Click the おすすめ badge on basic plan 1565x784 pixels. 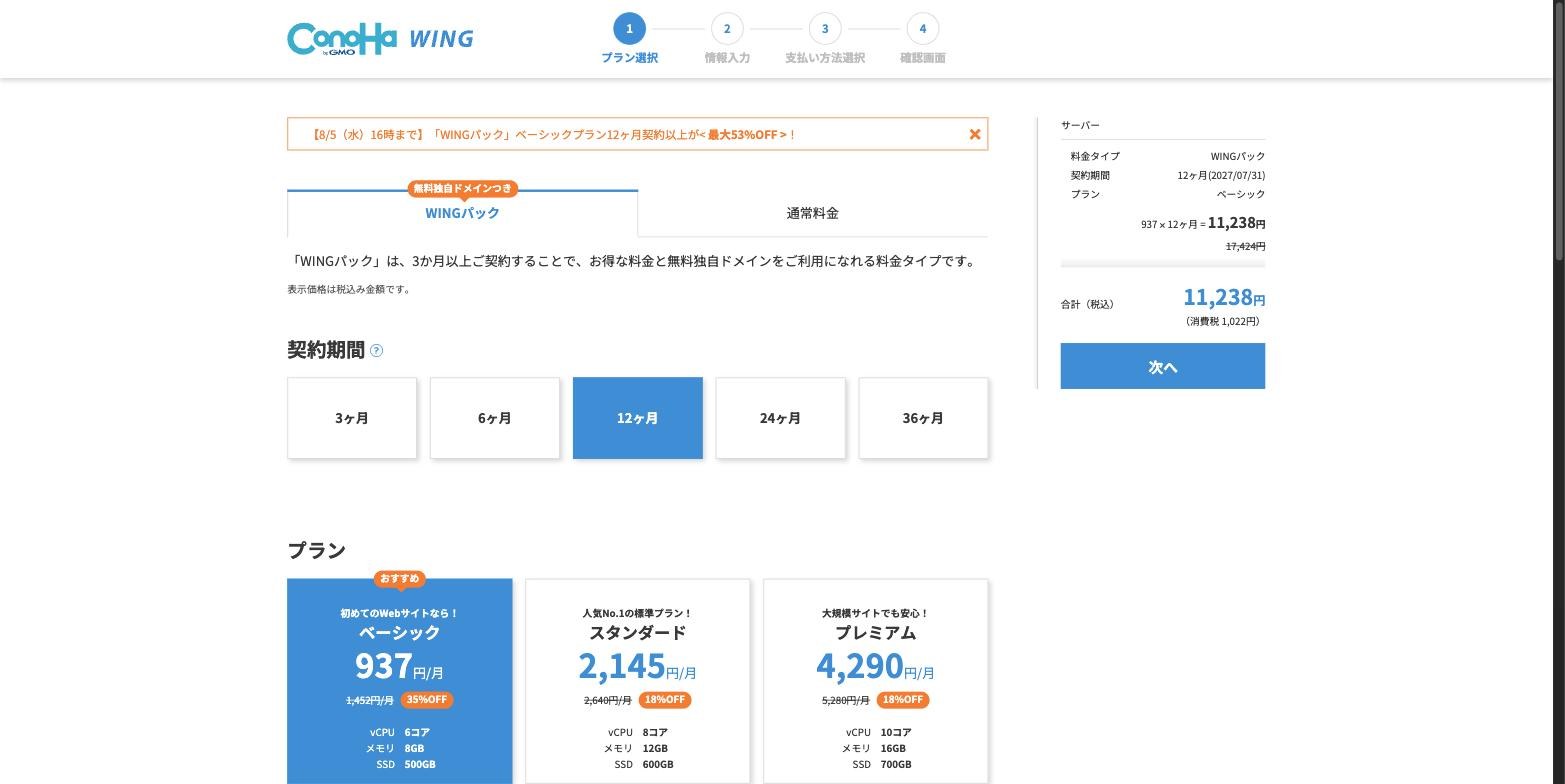coord(400,578)
